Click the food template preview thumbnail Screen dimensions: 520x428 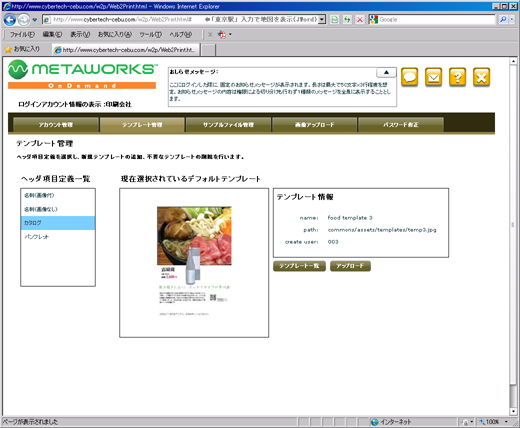pyautogui.click(x=194, y=262)
